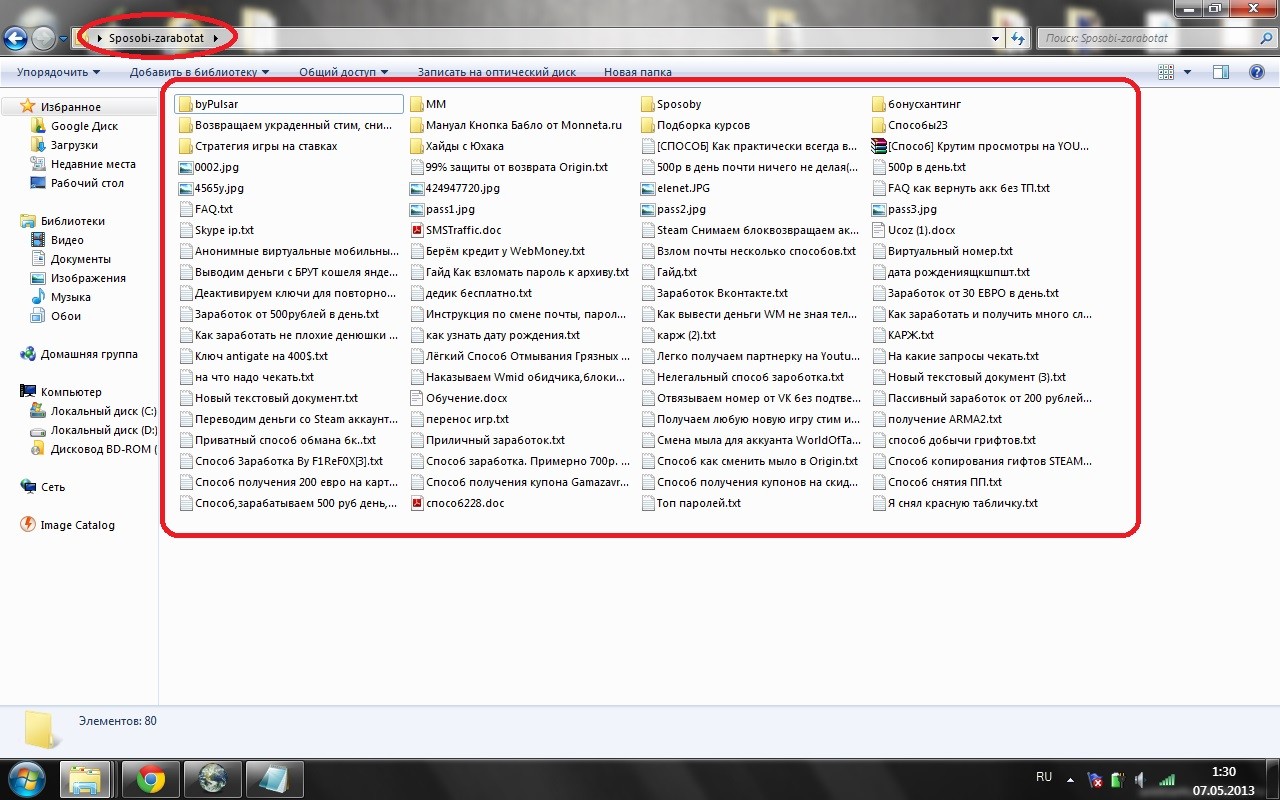The height and width of the screenshot is (800, 1280).
Task: Select Компьютер in navigation pane
Action: [x=61, y=392]
